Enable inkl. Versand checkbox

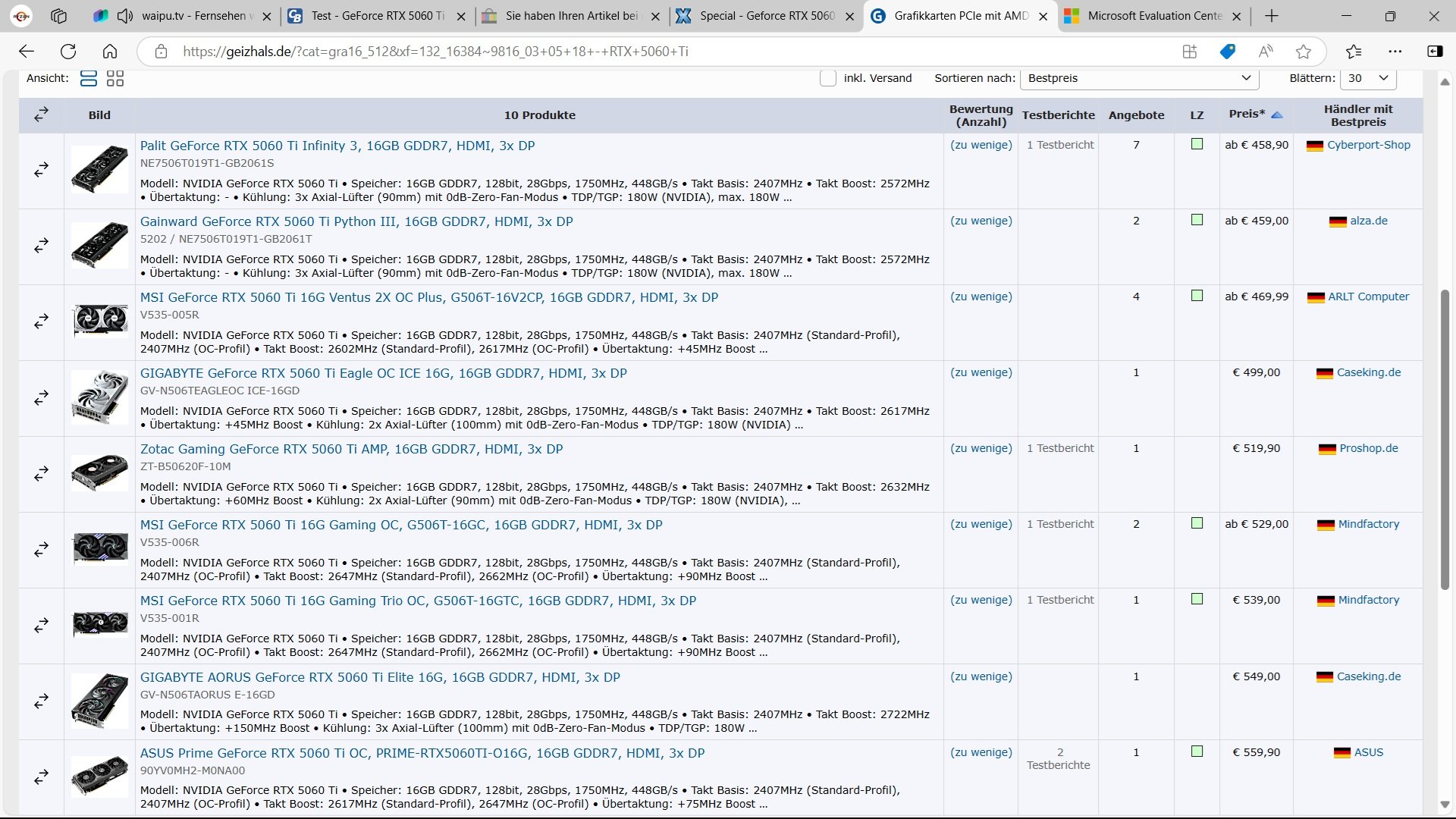[x=828, y=78]
